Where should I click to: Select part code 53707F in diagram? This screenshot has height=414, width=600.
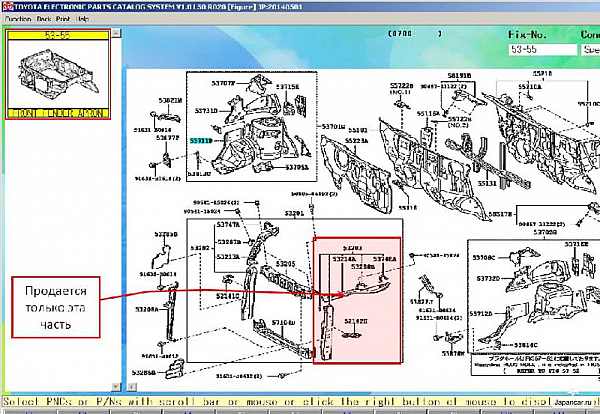223,83
